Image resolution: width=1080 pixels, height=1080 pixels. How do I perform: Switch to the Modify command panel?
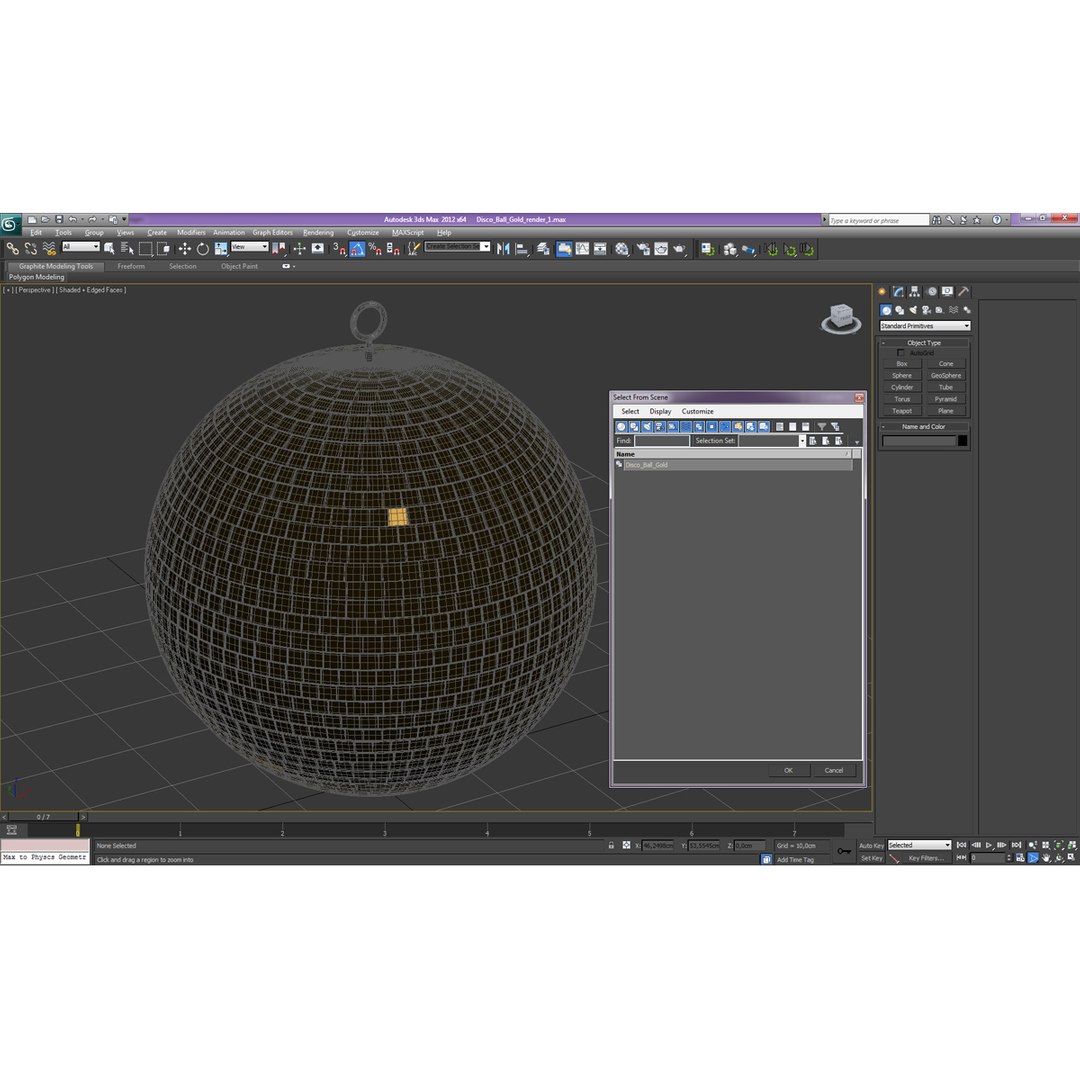[898, 291]
